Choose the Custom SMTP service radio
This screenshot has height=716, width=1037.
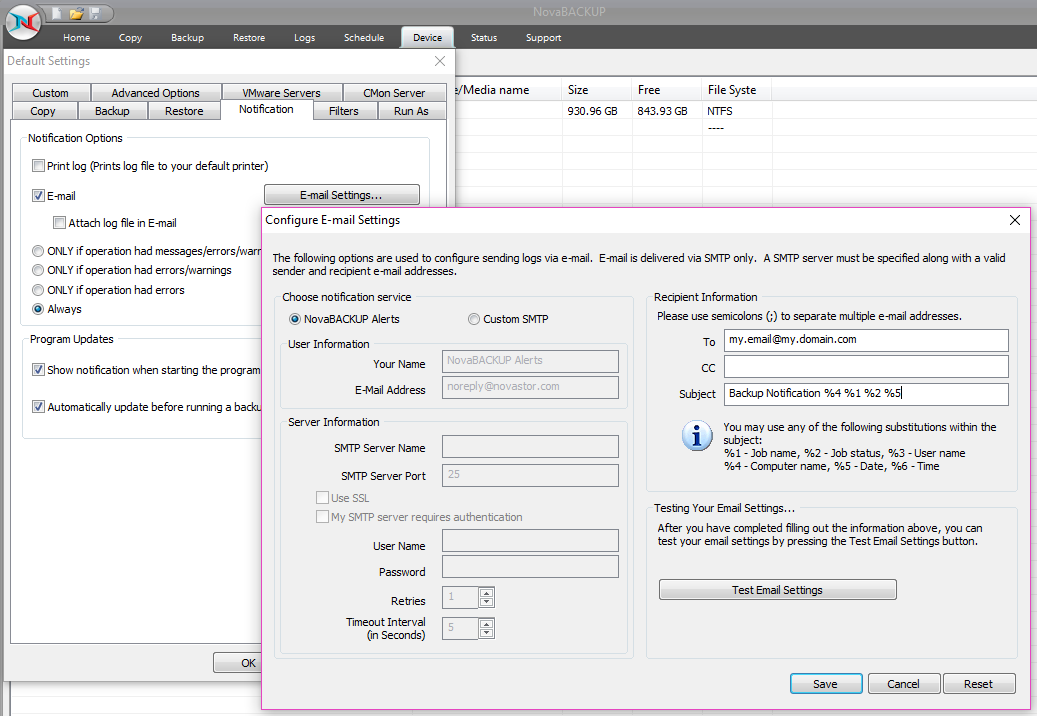[474, 319]
